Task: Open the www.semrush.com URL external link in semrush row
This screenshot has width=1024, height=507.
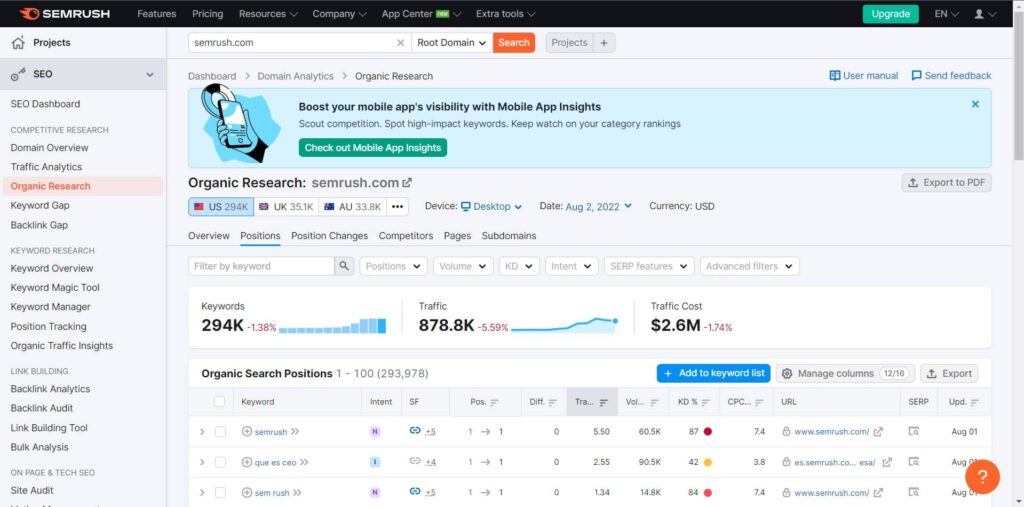Action: [x=878, y=432]
